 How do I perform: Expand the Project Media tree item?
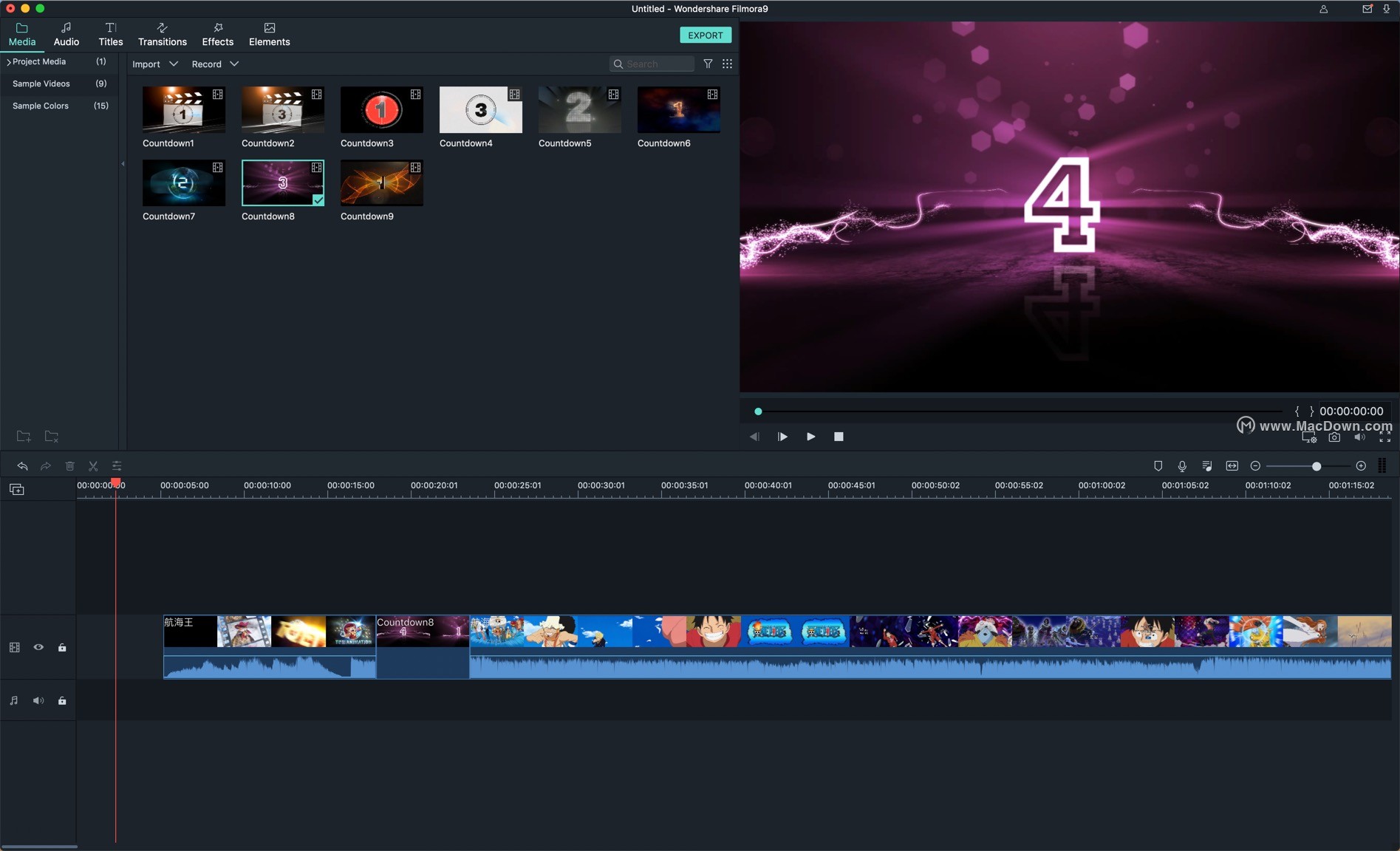(8, 62)
